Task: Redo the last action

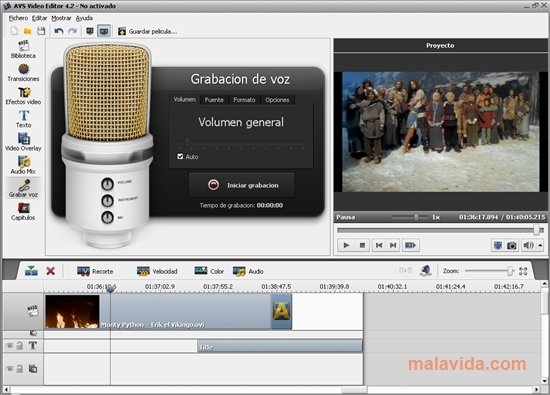Action: [72, 31]
